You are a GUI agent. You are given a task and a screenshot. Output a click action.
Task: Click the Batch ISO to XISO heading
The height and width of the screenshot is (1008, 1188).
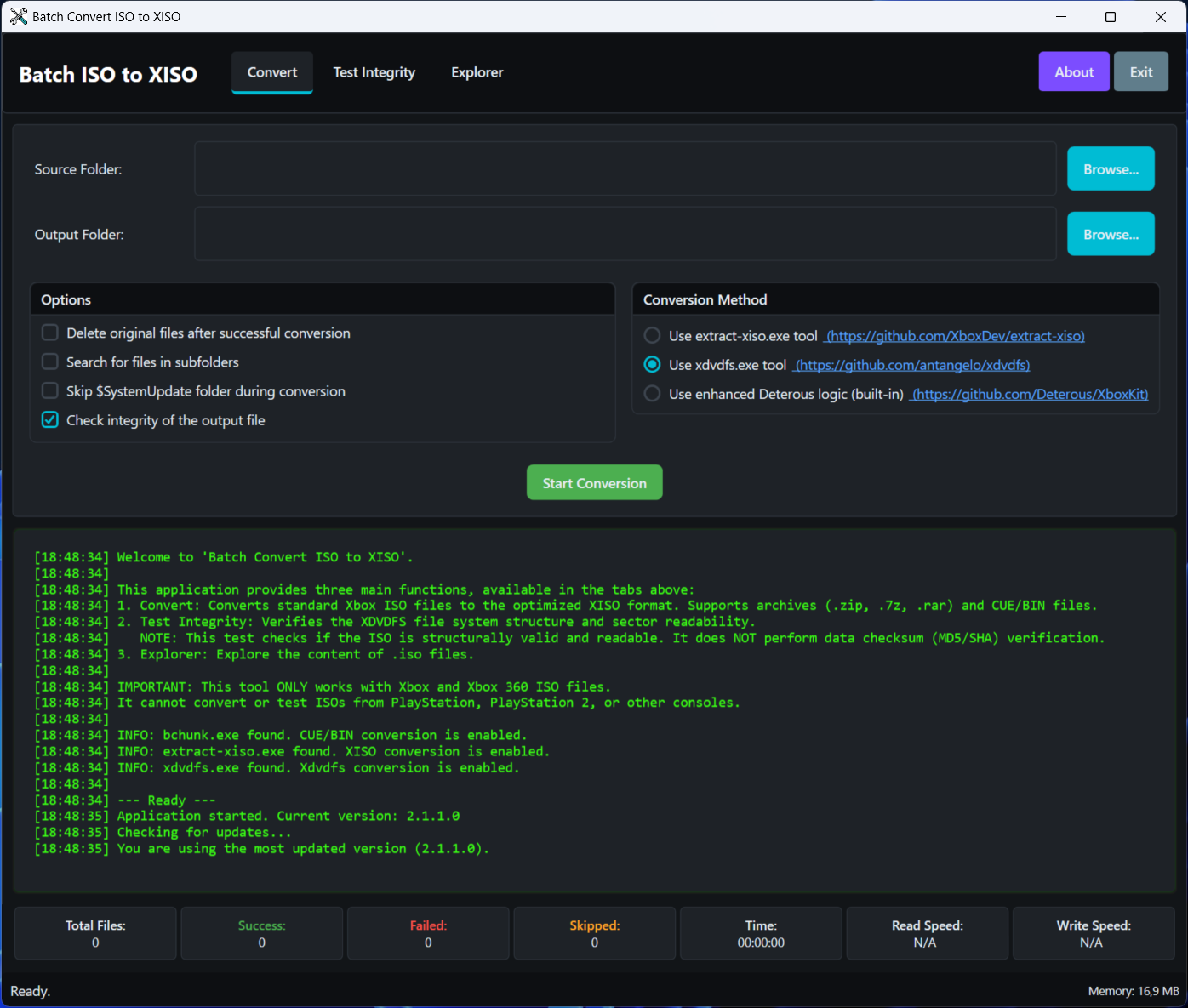108,75
